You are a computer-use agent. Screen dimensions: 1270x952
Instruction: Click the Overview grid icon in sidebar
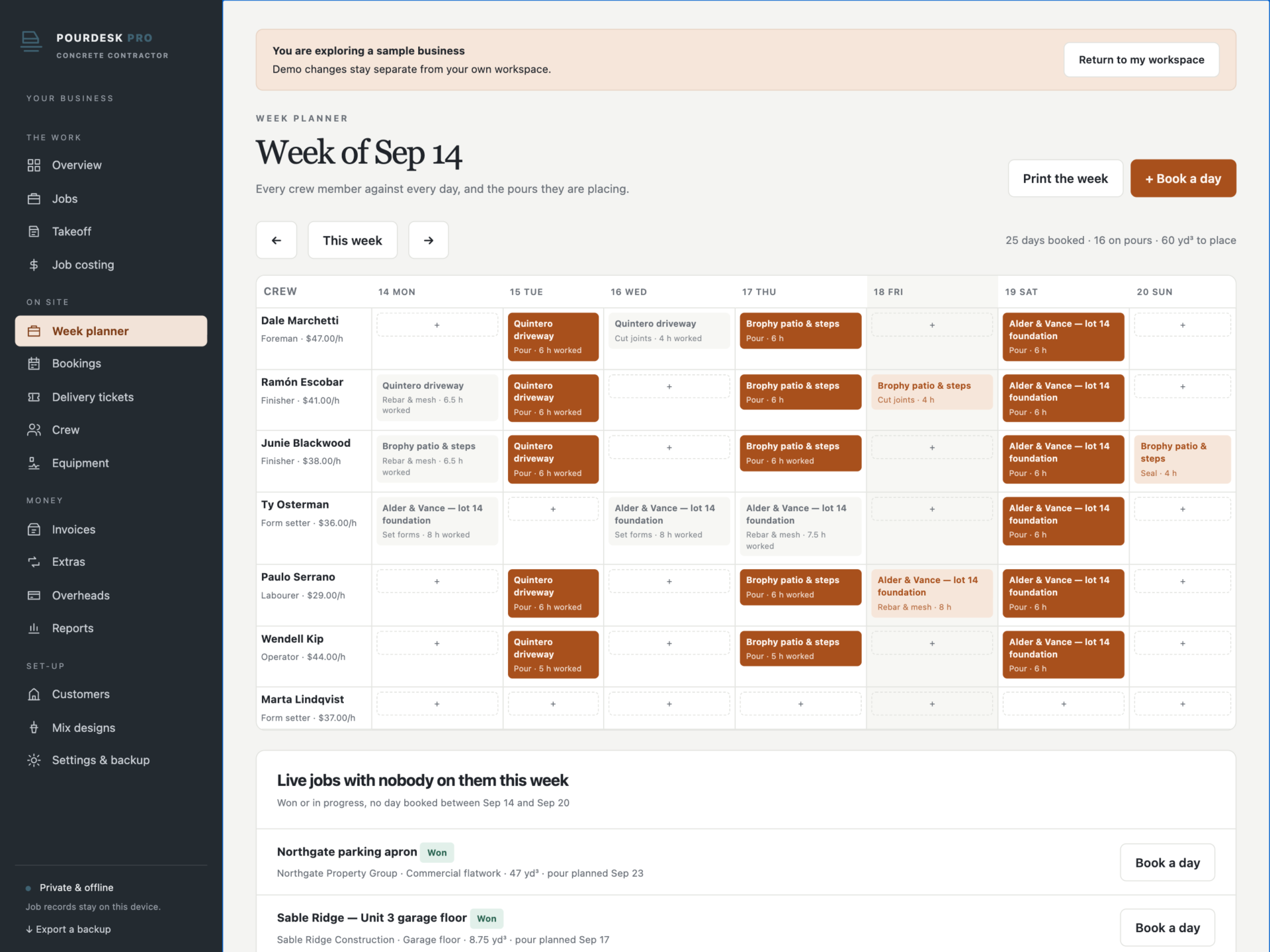pyautogui.click(x=34, y=165)
